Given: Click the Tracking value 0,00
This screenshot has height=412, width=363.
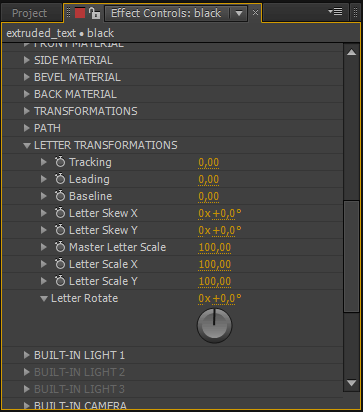Looking at the screenshot, I should point(209,163).
